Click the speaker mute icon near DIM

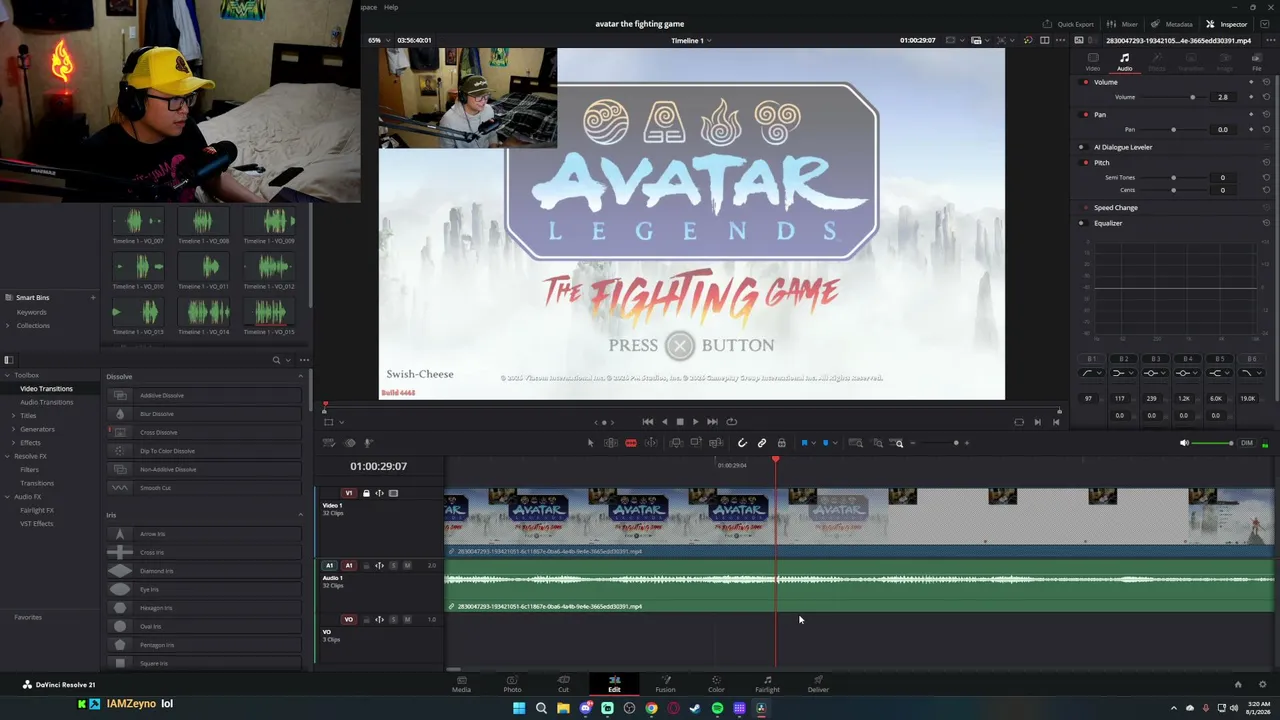(1185, 443)
